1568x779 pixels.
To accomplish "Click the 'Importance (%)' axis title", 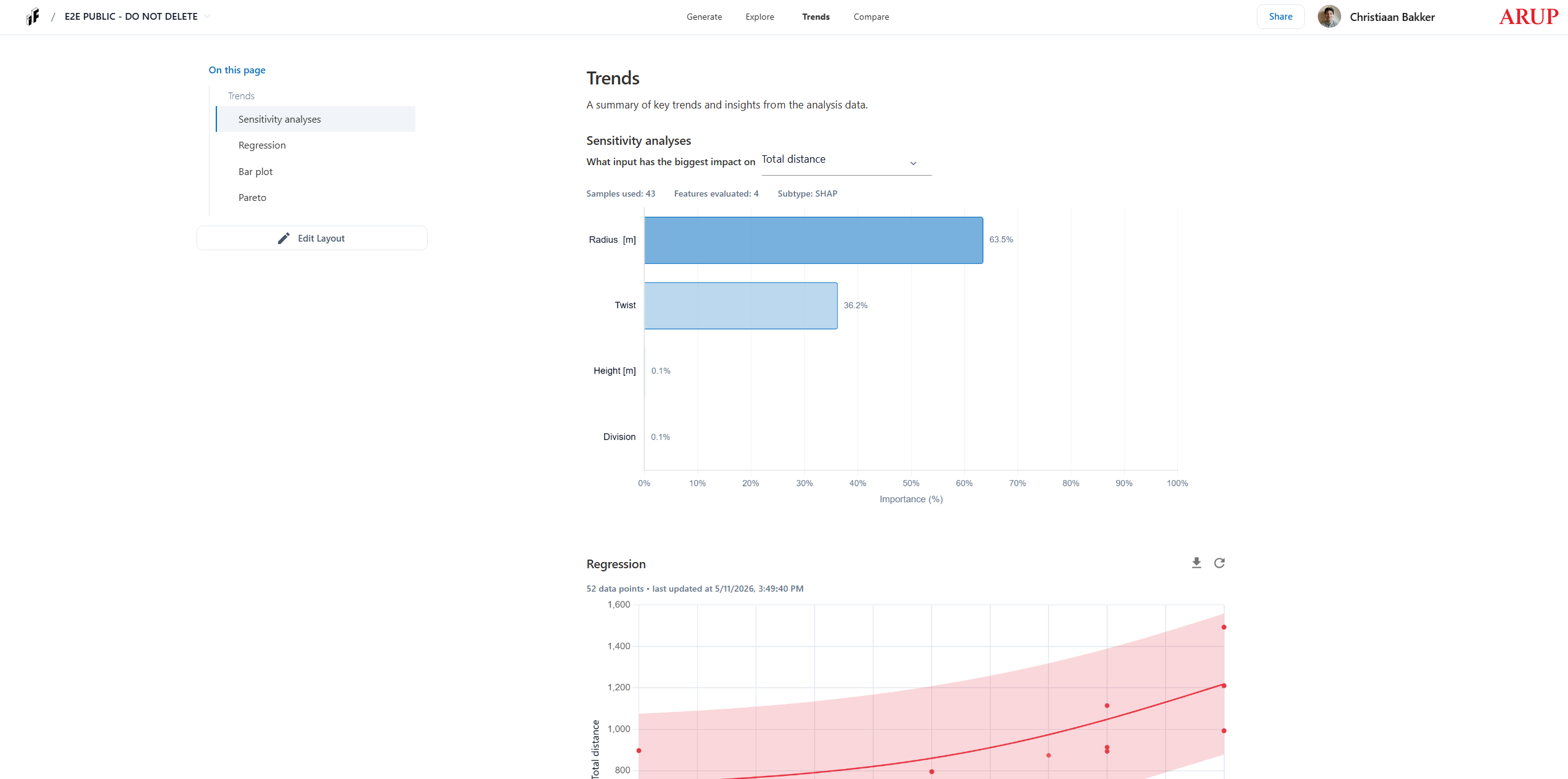I will pos(911,499).
